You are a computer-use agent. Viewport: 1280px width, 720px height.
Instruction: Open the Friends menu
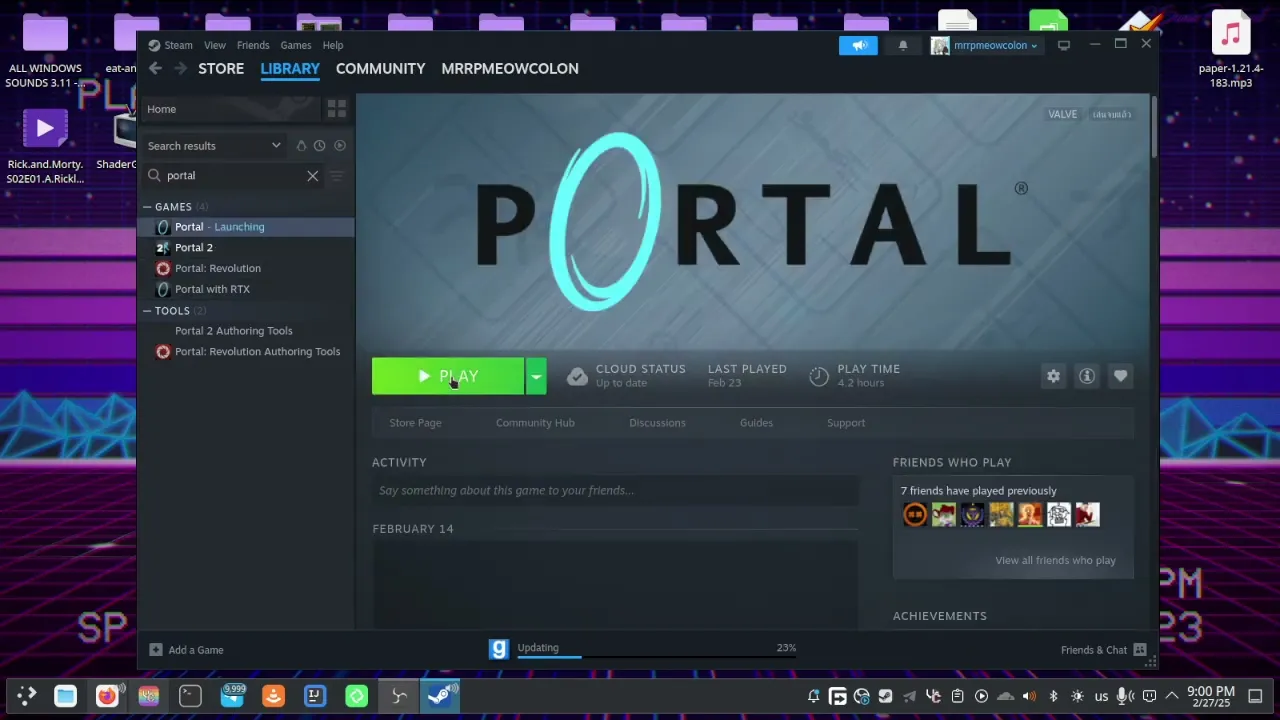253,45
